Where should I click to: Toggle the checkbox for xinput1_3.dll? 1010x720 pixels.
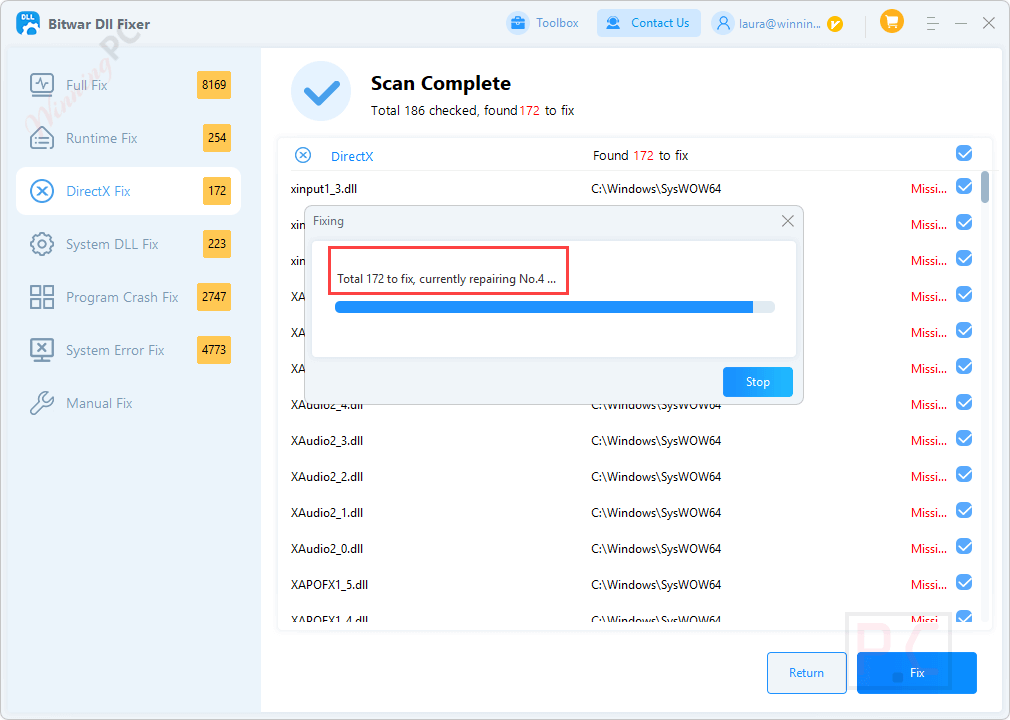(x=963, y=187)
